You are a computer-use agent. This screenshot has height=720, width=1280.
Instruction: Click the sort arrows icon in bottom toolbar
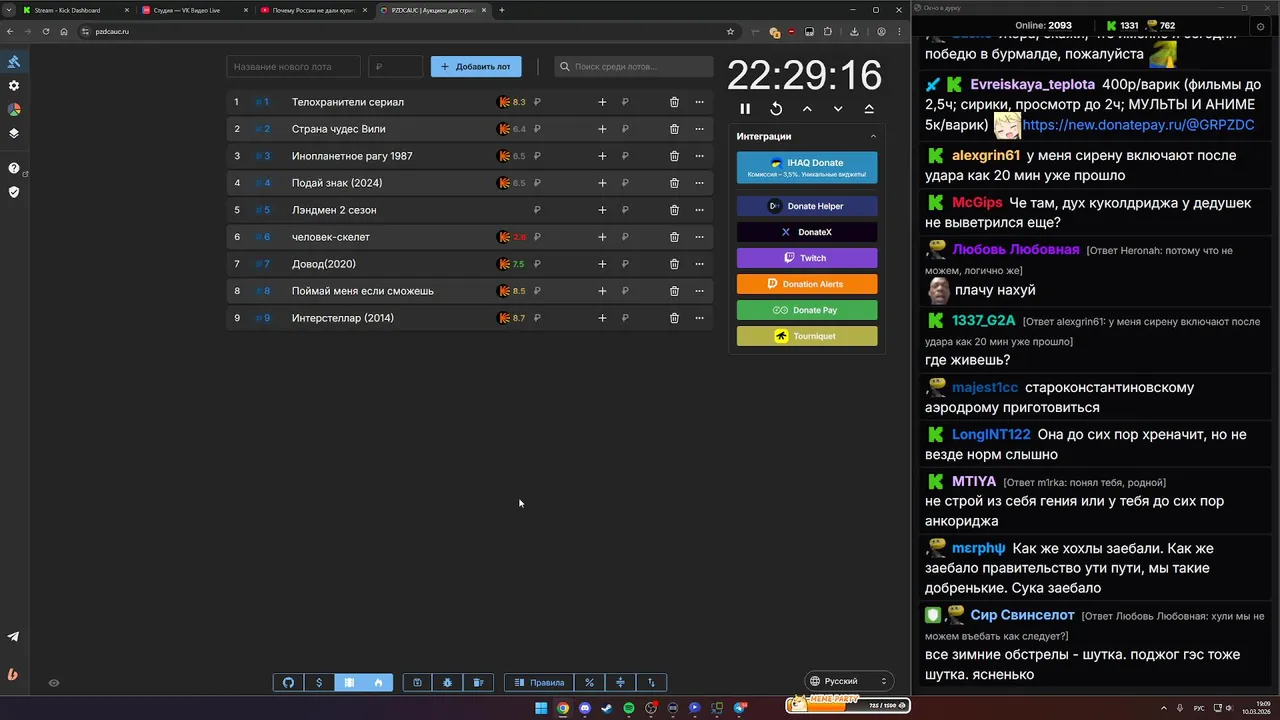(x=651, y=683)
